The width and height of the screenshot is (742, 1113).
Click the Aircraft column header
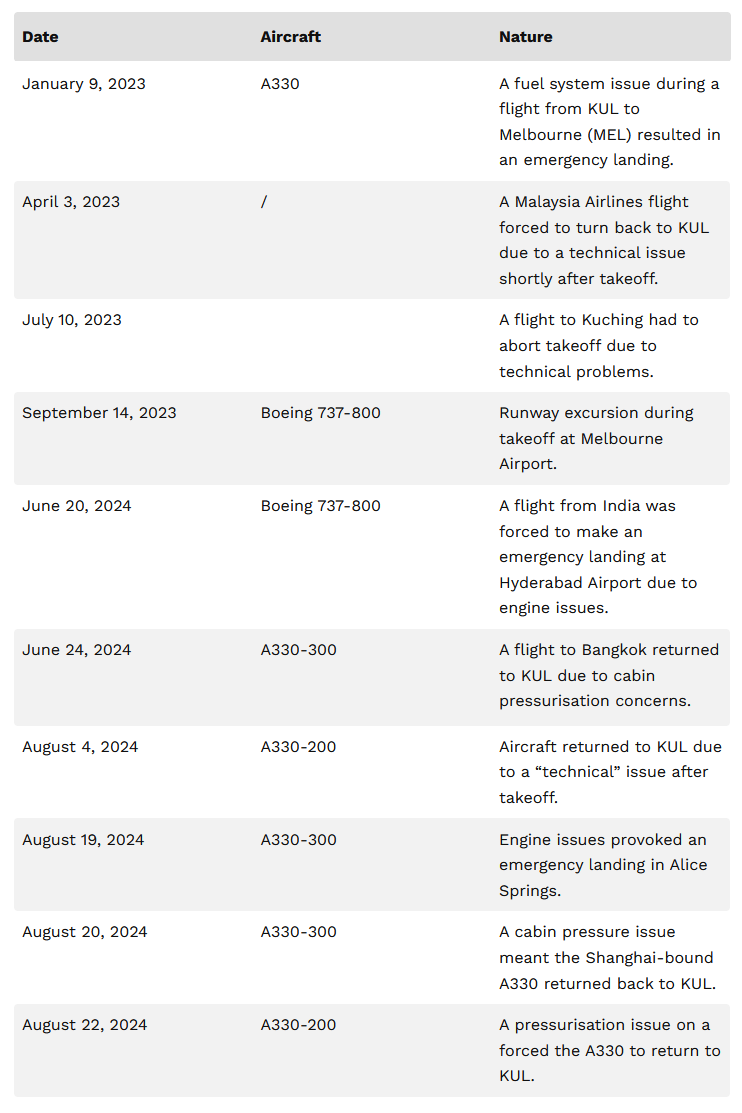(290, 37)
